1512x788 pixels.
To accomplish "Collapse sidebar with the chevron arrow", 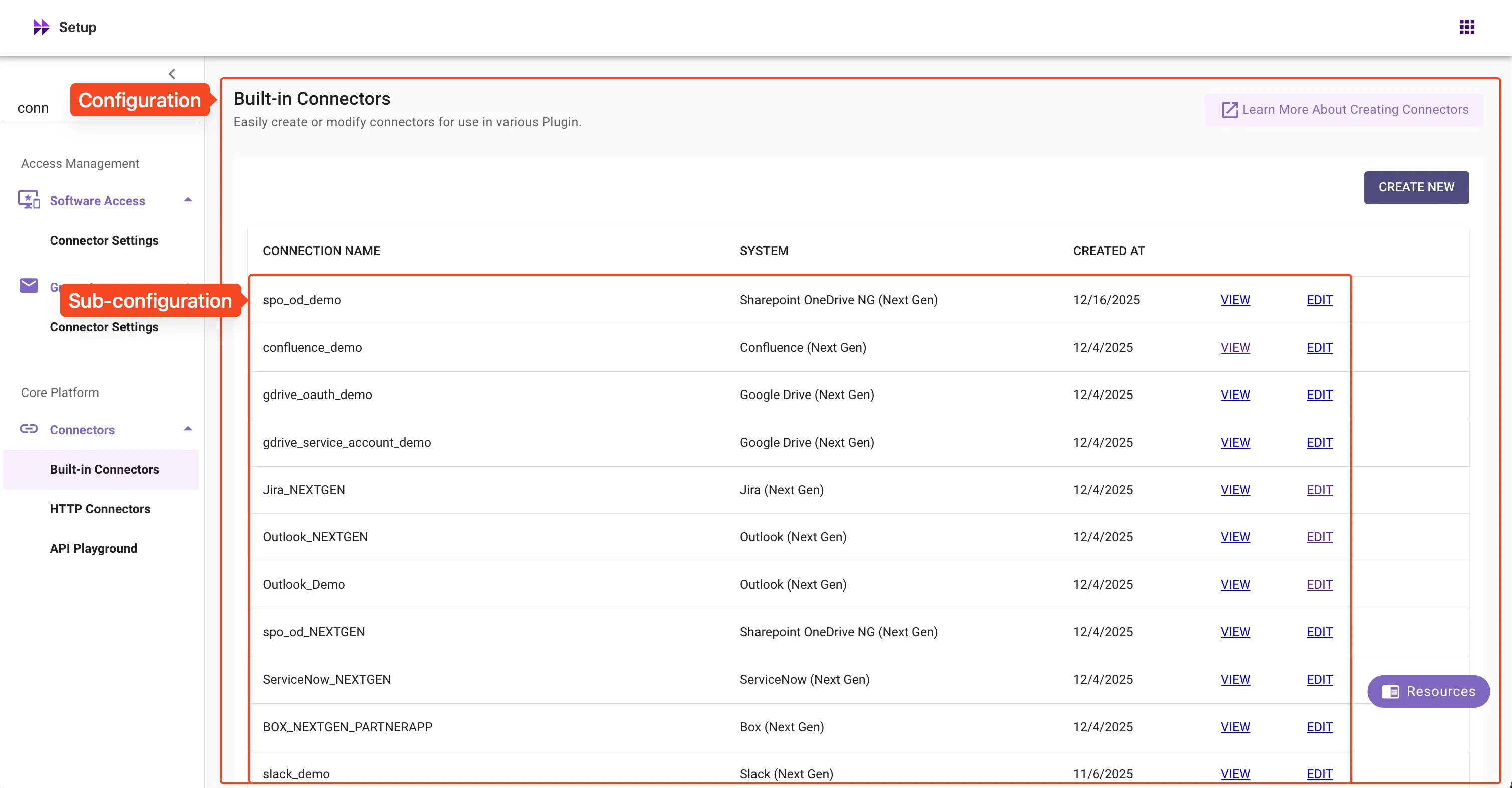I will 172,74.
